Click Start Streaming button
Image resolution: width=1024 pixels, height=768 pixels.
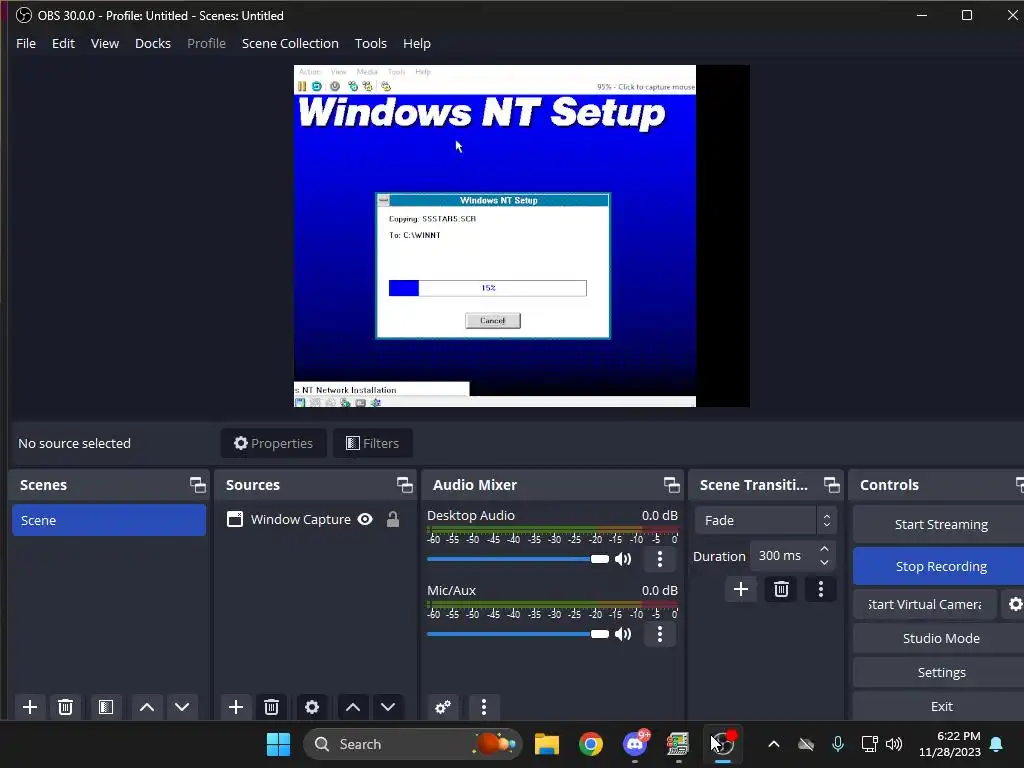pos(940,524)
